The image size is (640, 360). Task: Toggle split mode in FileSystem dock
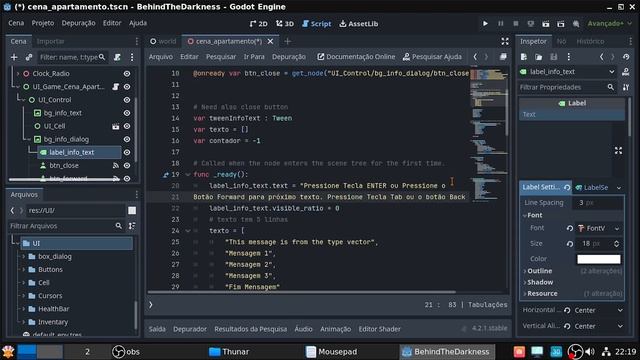[x=132, y=211]
